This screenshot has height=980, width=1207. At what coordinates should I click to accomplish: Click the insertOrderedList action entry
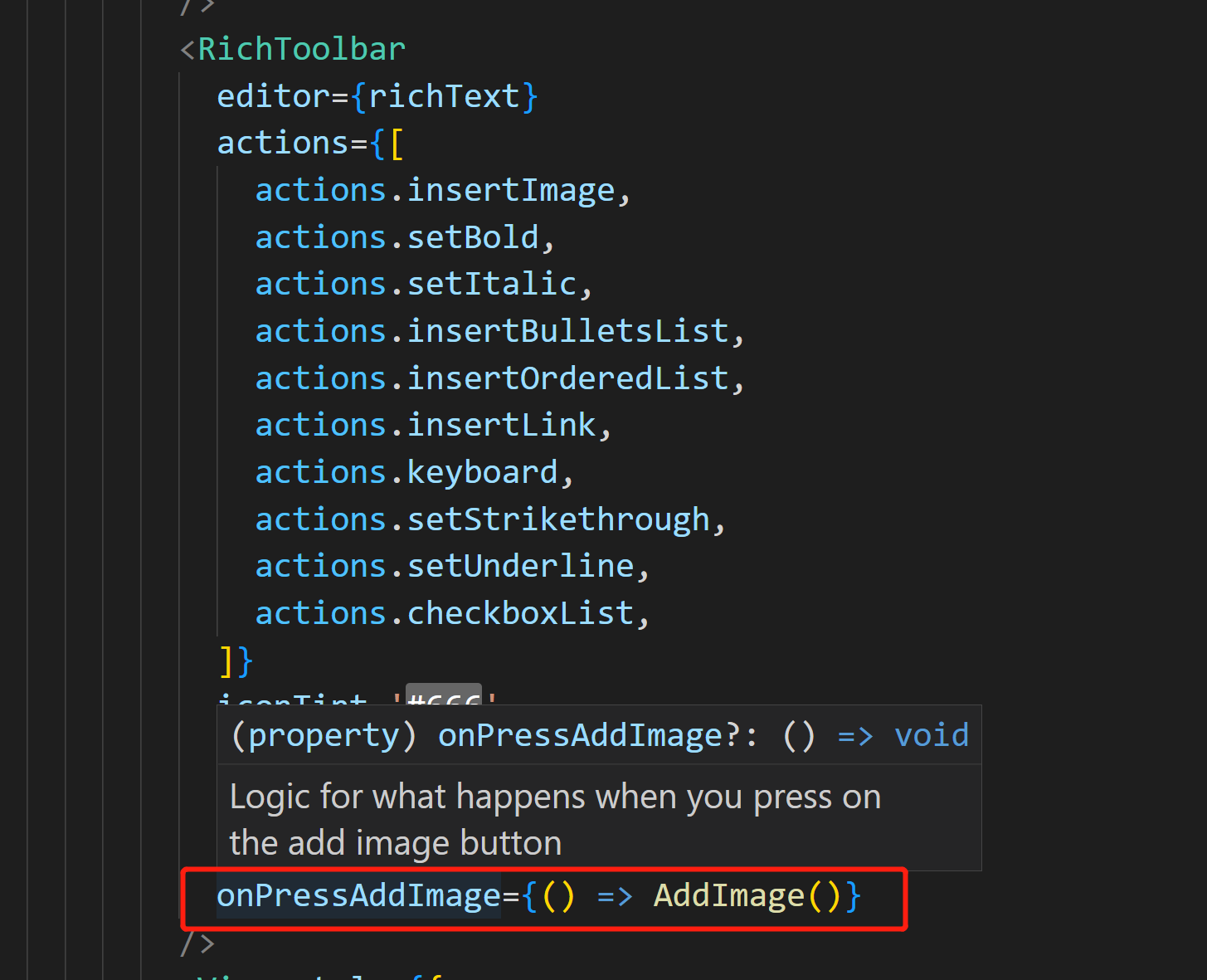tap(567, 379)
